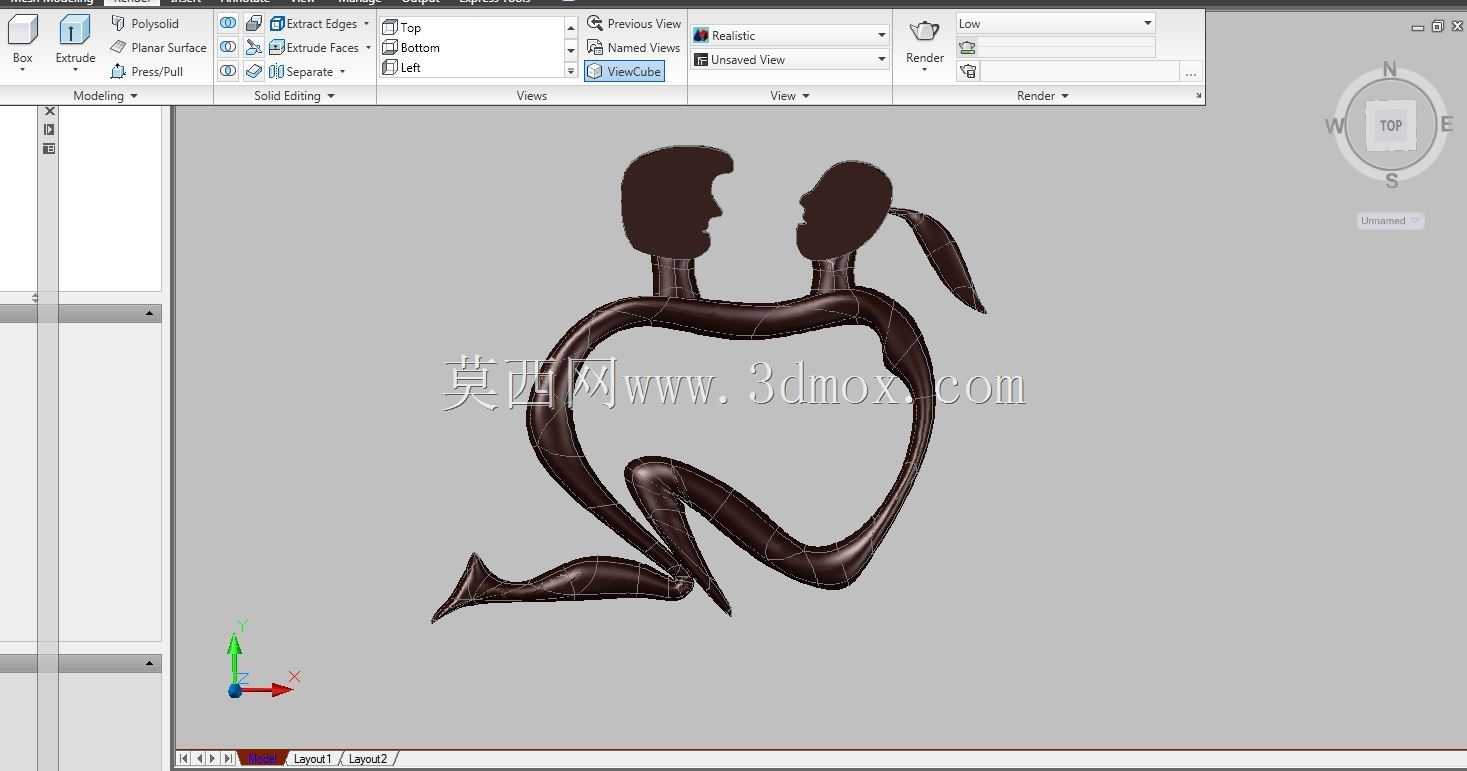Run the Extract Edges command
The image size is (1467, 771).
pos(313,23)
